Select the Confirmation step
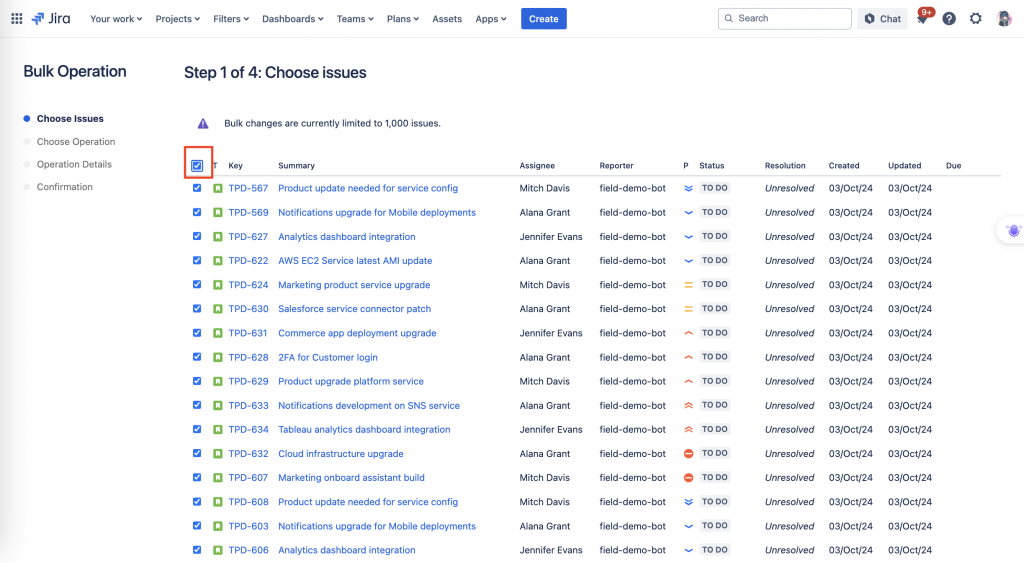The height and width of the screenshot is (563, 1024). pyautogui.click(x=64, y=187)
